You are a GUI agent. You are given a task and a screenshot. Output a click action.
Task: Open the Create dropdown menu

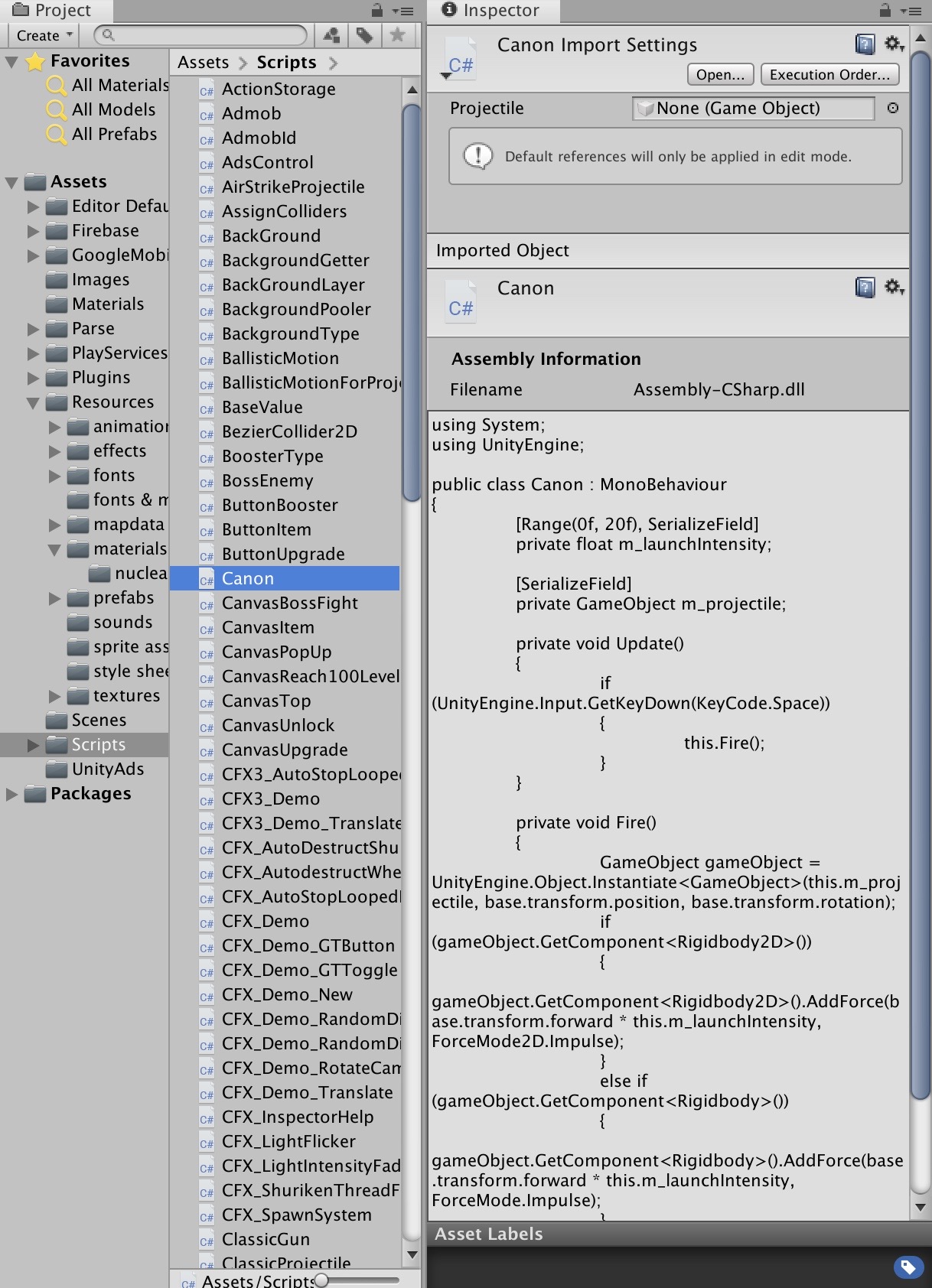[44, 35]
